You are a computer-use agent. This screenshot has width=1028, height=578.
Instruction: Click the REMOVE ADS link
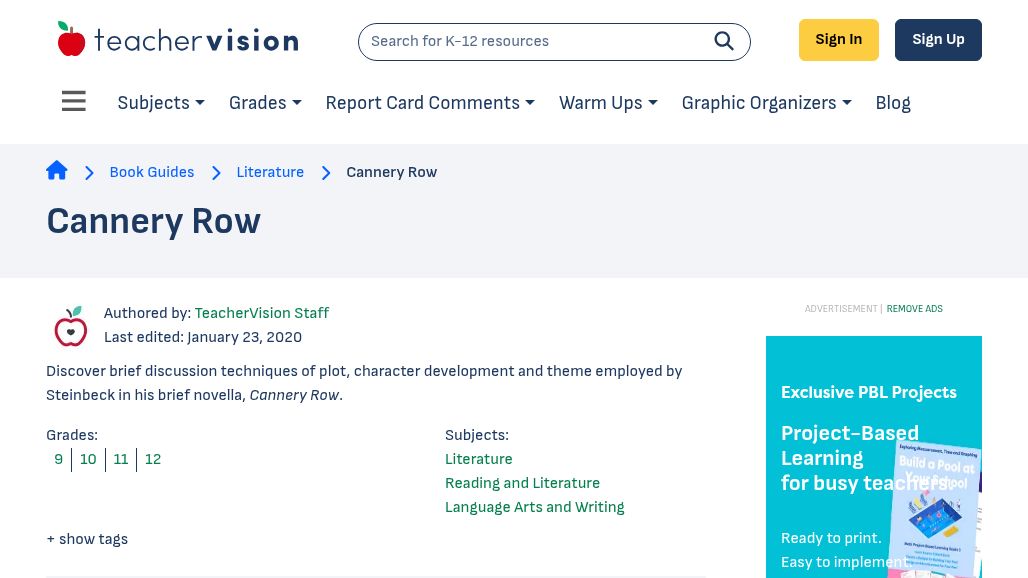[914, 309]
